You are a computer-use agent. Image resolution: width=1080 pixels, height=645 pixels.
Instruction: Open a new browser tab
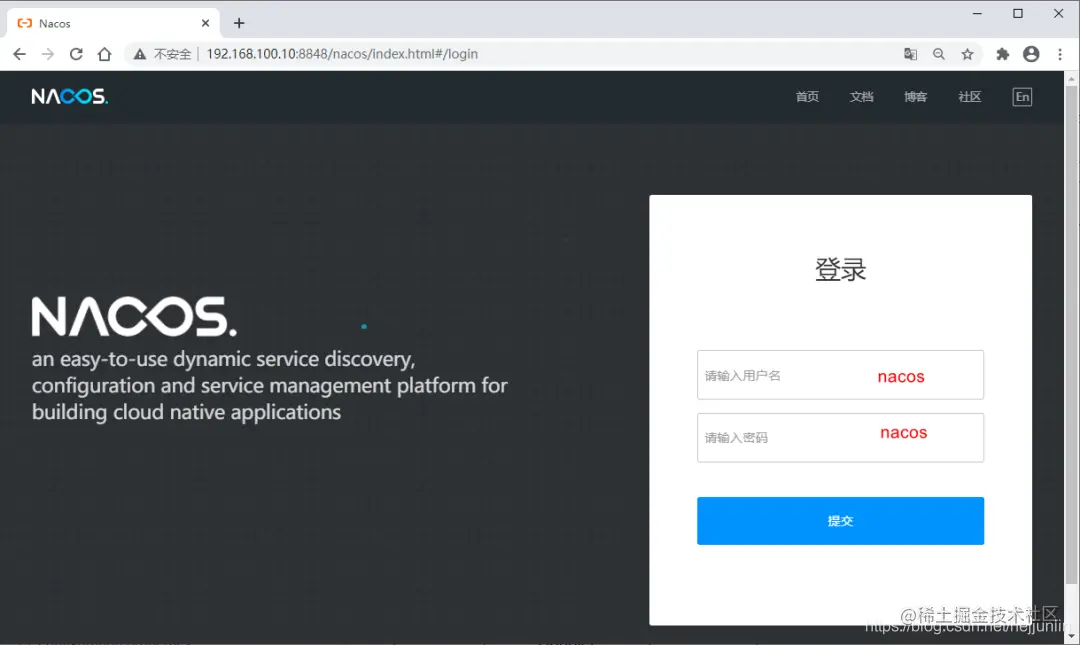pos(239,23)
